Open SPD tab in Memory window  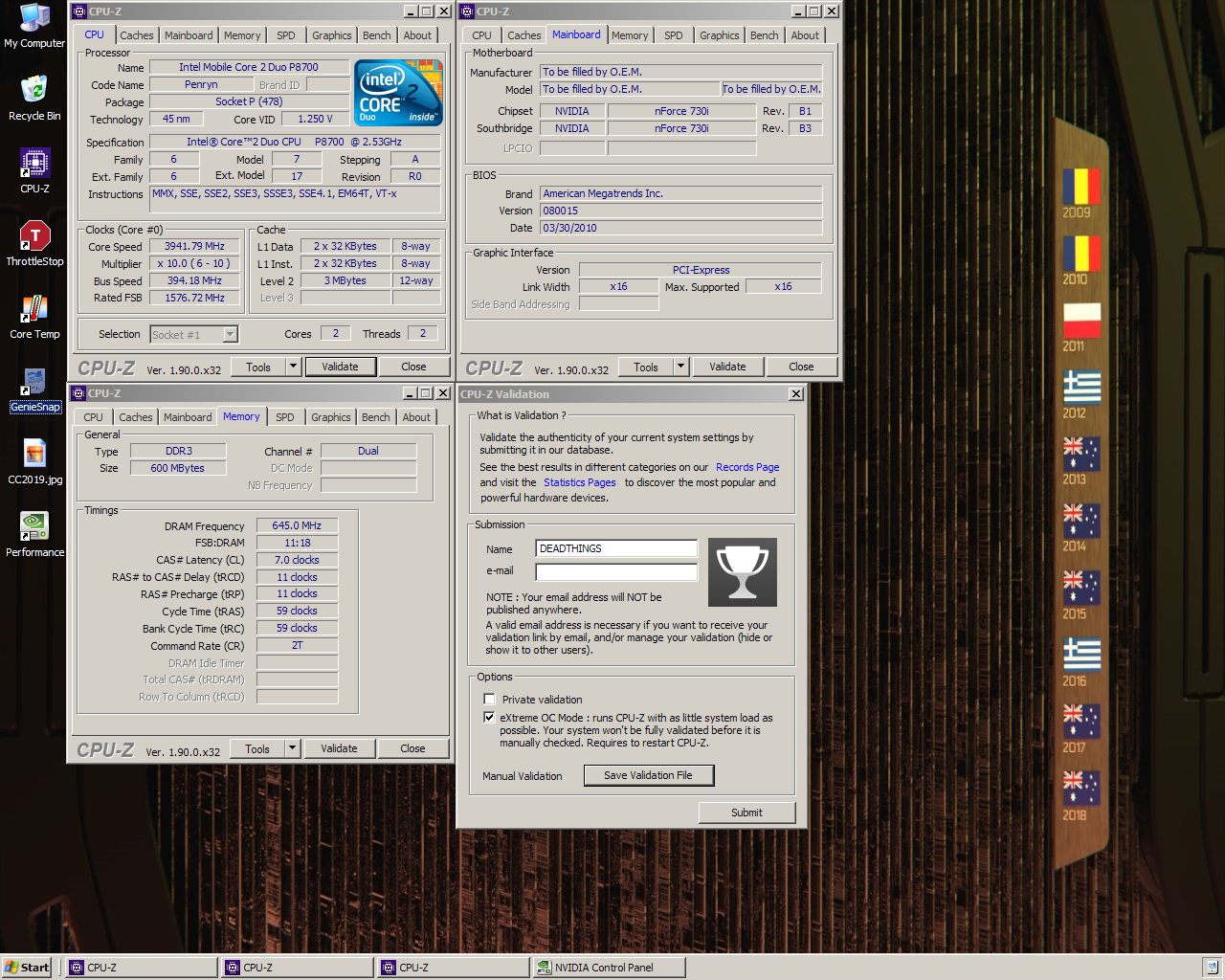point(285,417)
